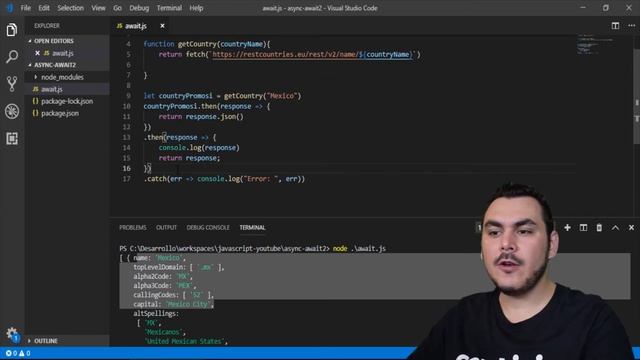The width and height of the screenshot is (640, 360).
Task: Click the '.catch' call on line 17
Action: point(155,179)
